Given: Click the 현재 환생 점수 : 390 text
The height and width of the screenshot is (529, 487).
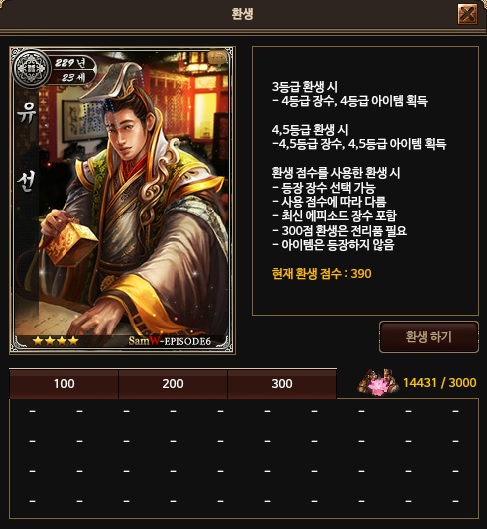Looking at the screenshot, I should (321, 274).
